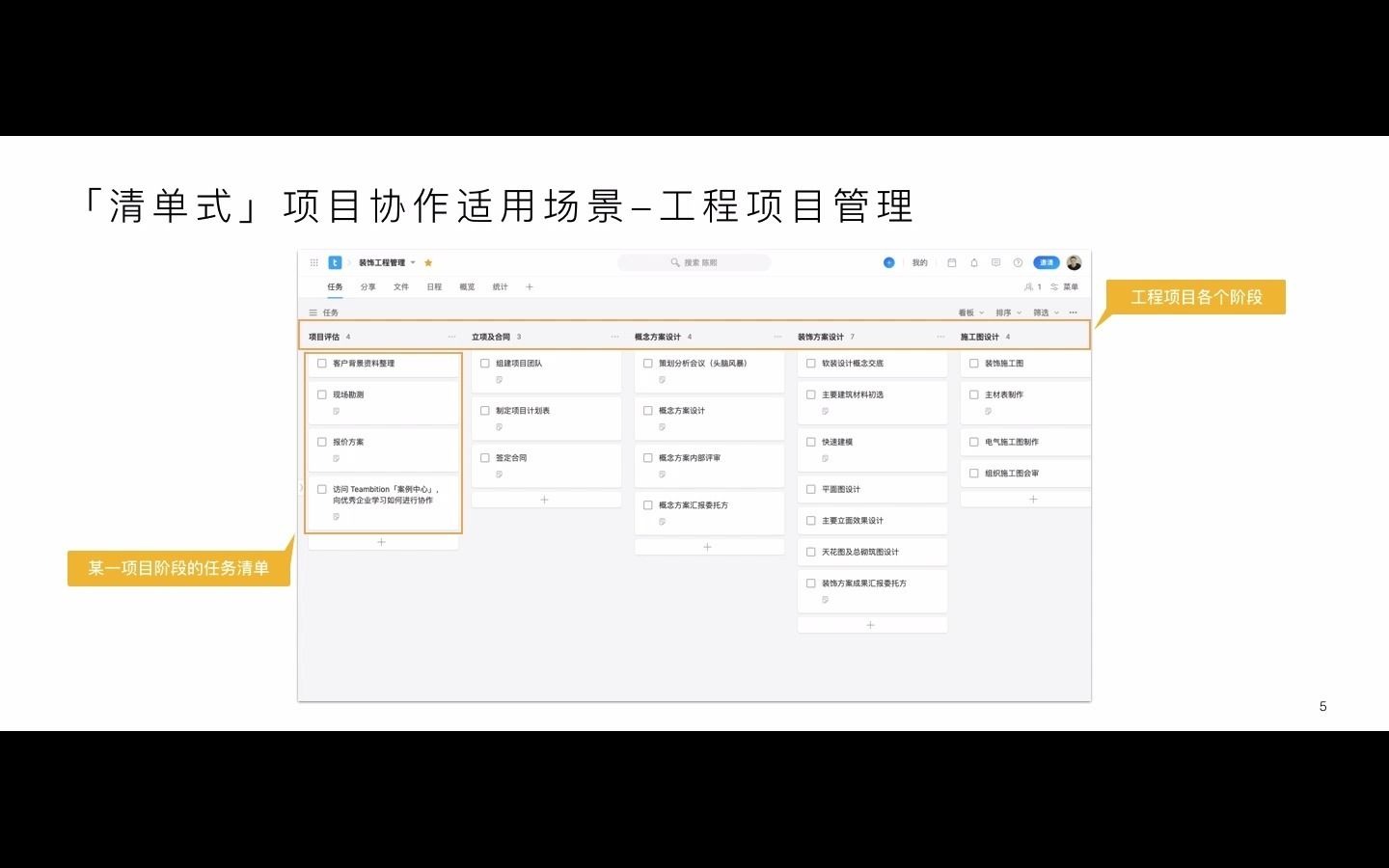The height and width of the screenshot is (868, 1389).
Task: Add a task to 立项及合同 column
Action: click(x=545, y=499)
